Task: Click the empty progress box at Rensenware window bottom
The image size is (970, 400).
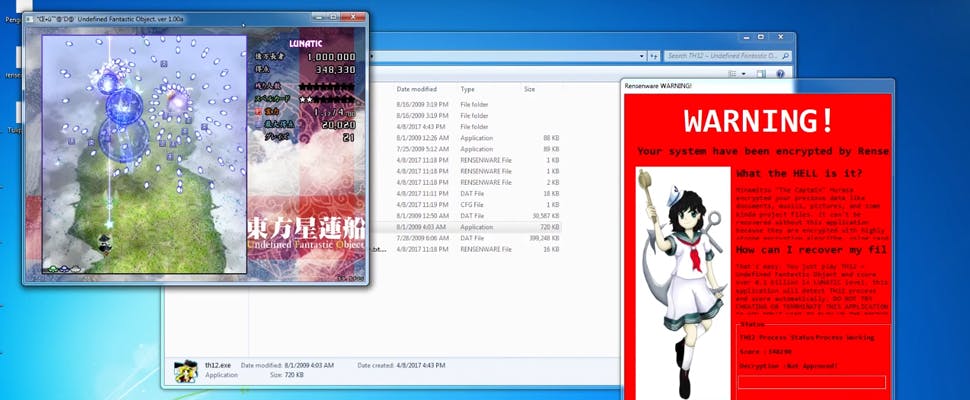Action: coord(812,382)
